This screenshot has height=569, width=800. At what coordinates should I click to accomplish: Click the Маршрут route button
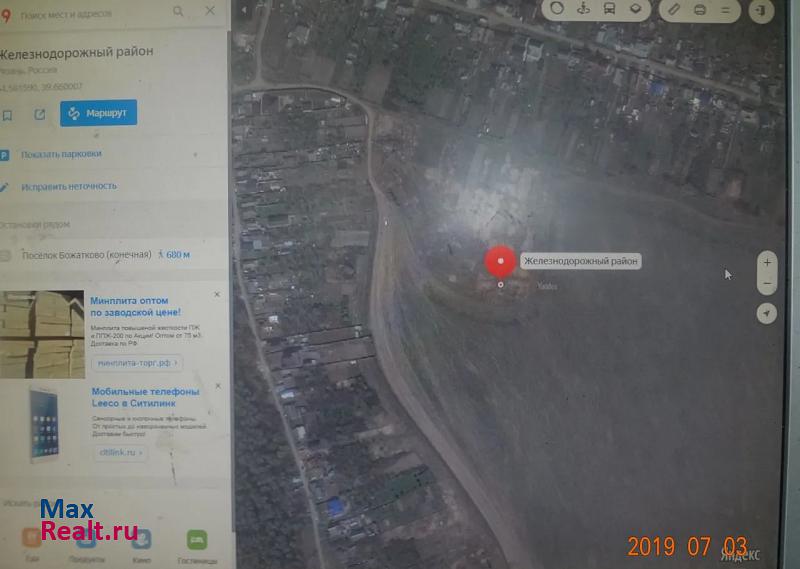(98, 113)
